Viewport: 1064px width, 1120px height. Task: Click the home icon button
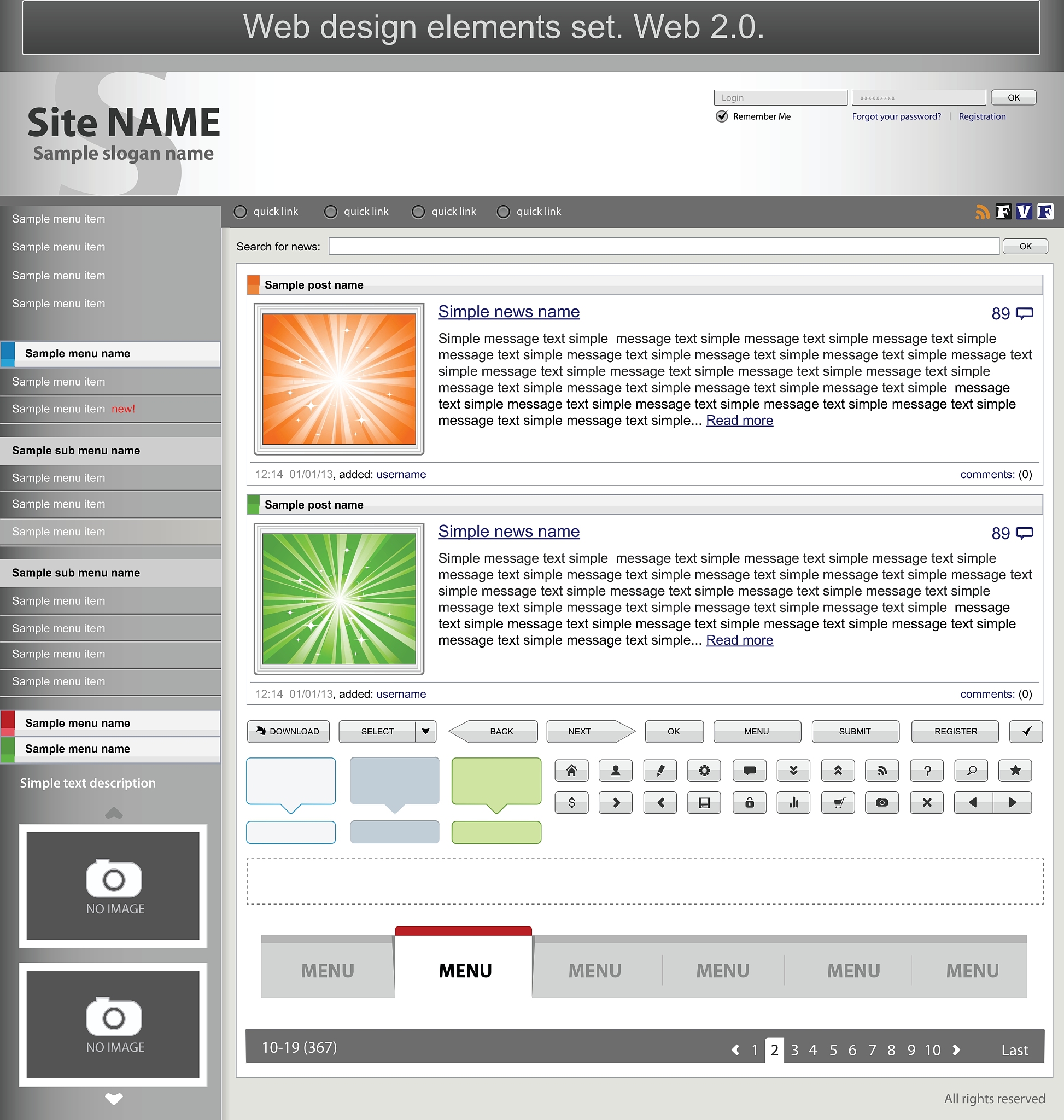[571, 771]
